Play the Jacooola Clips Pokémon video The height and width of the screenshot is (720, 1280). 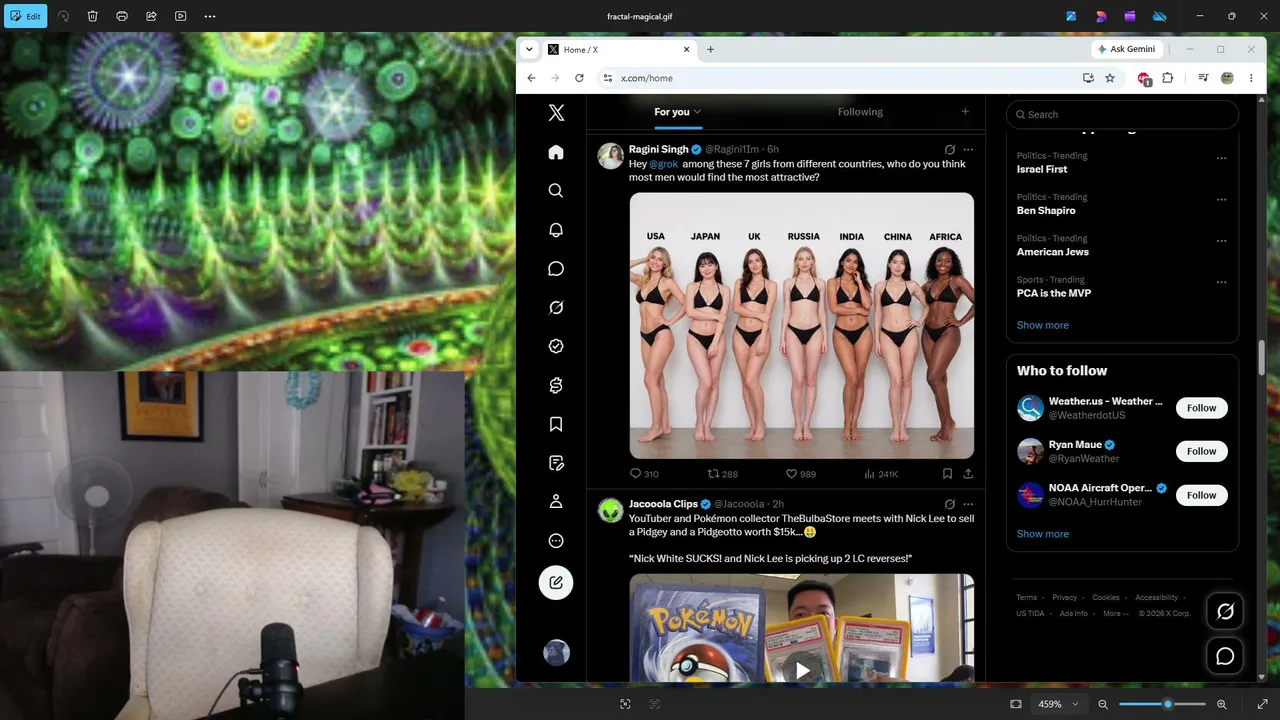(x=802, y=670)
